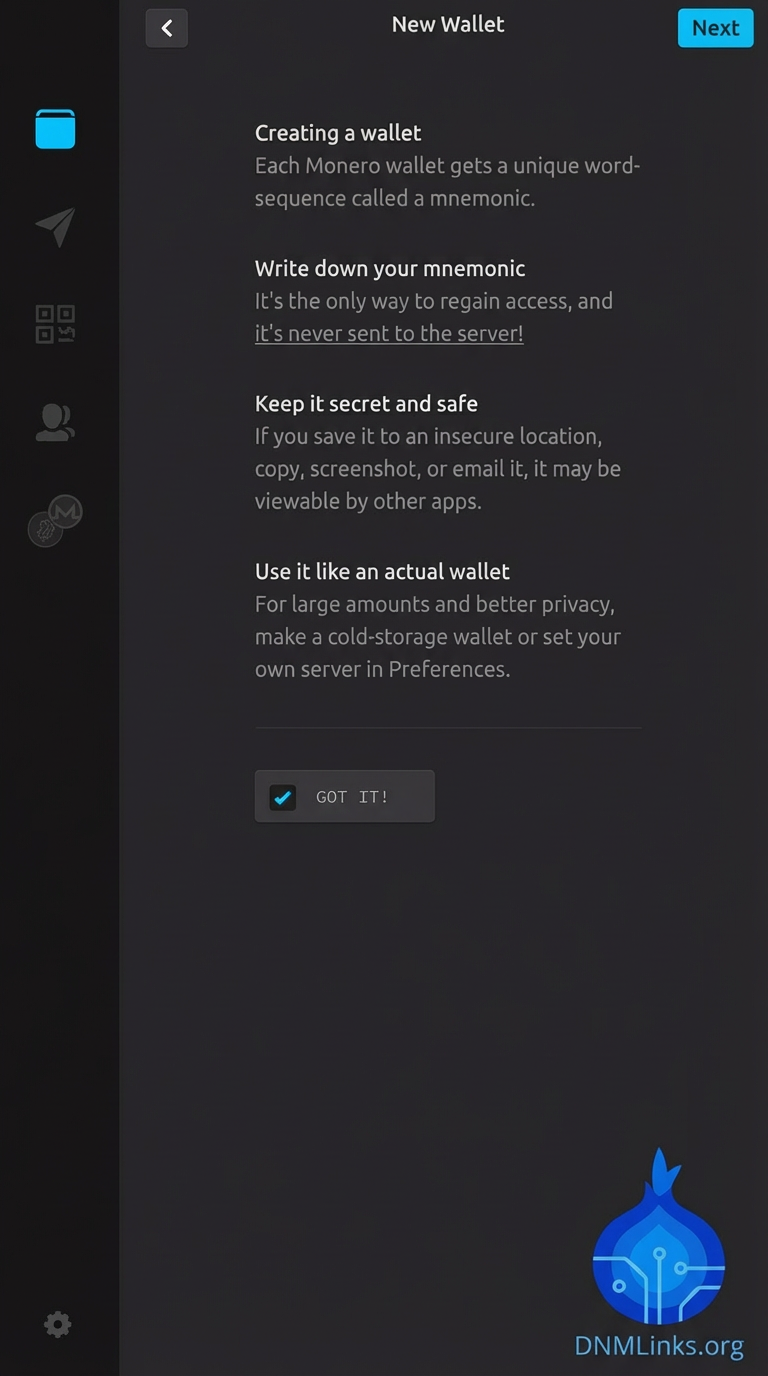Click the Monero coin exchange icon
The width and height of the screenshot is (768, 1376).
point(55,520)
